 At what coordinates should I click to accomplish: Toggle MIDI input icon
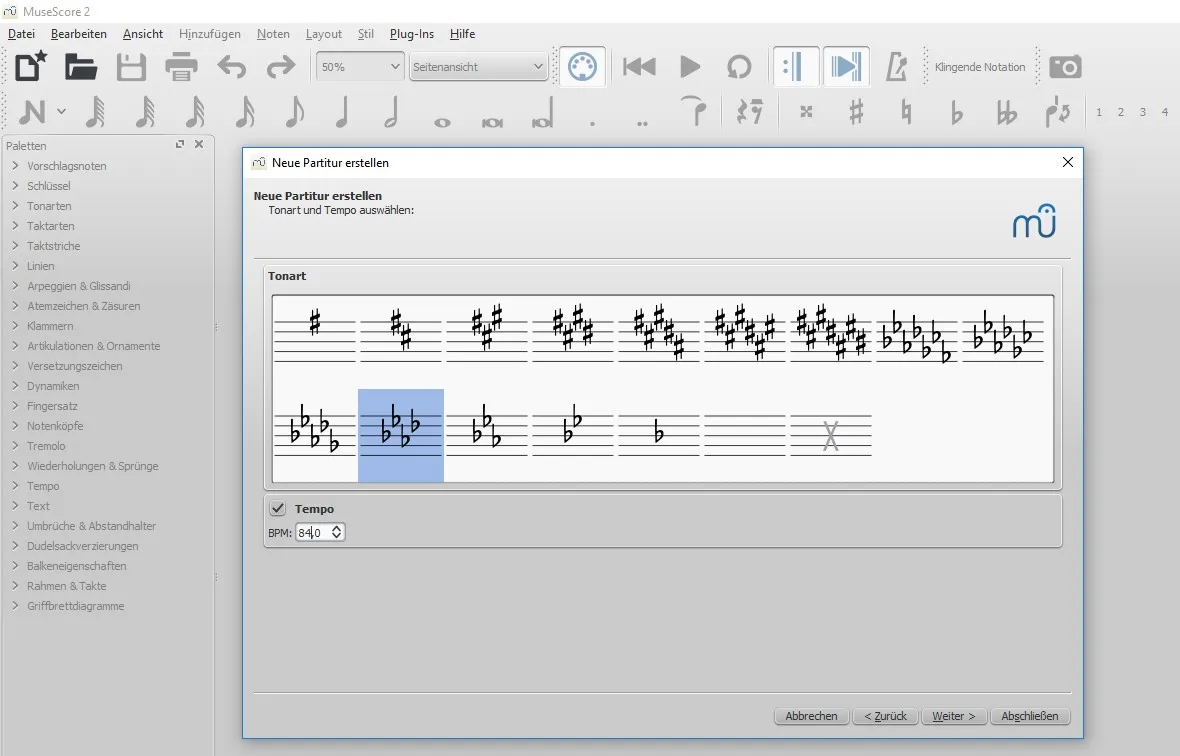582,67
